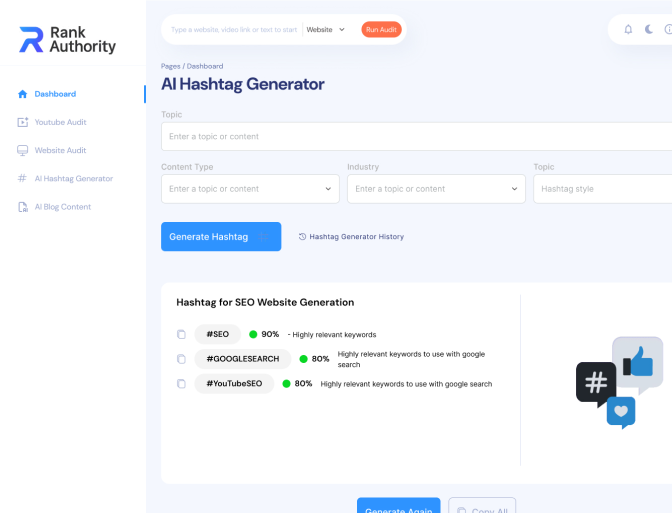Click the Generate Hashtag button

click(x=220, y=237)
